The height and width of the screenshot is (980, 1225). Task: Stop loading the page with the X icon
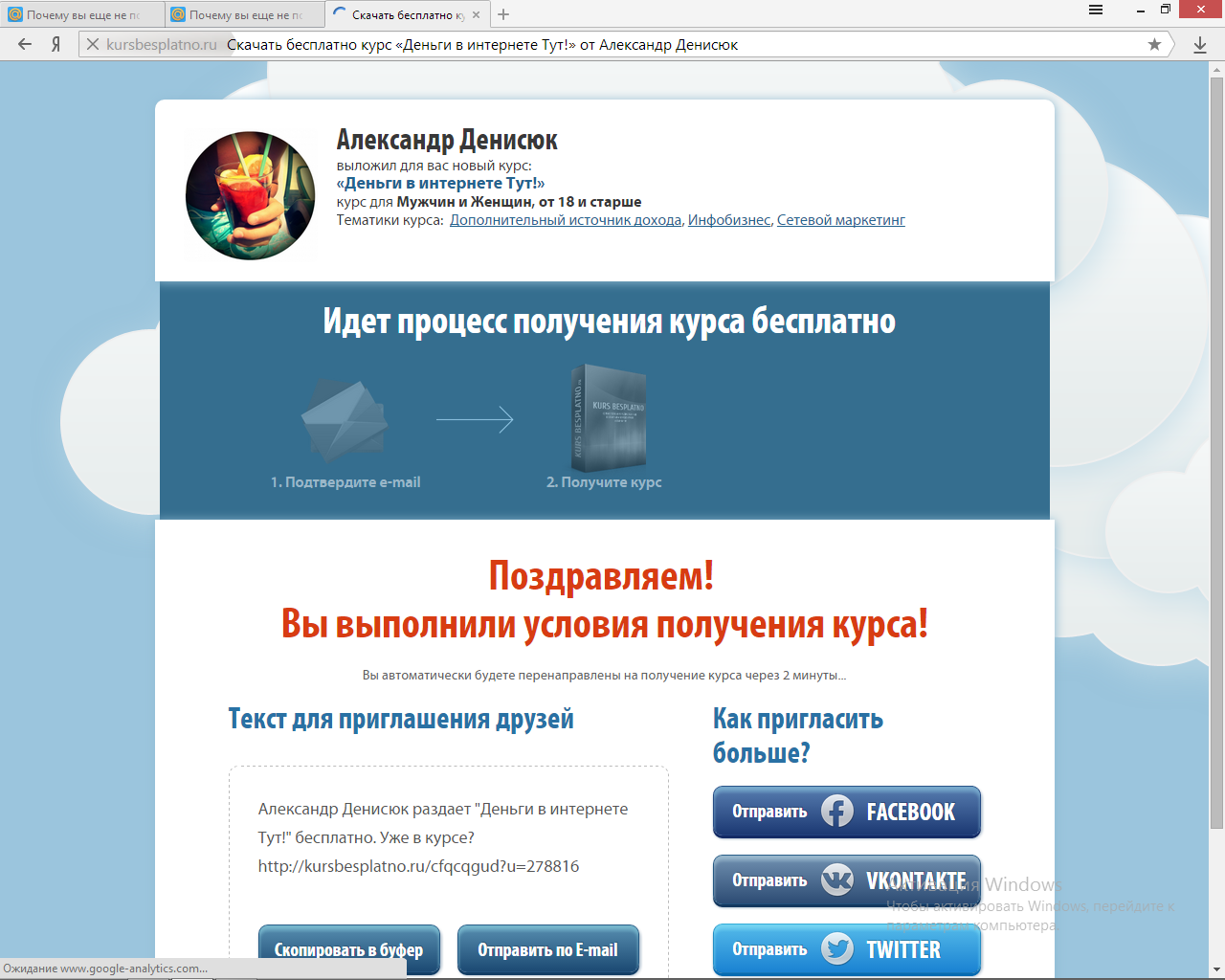point(93,44)
